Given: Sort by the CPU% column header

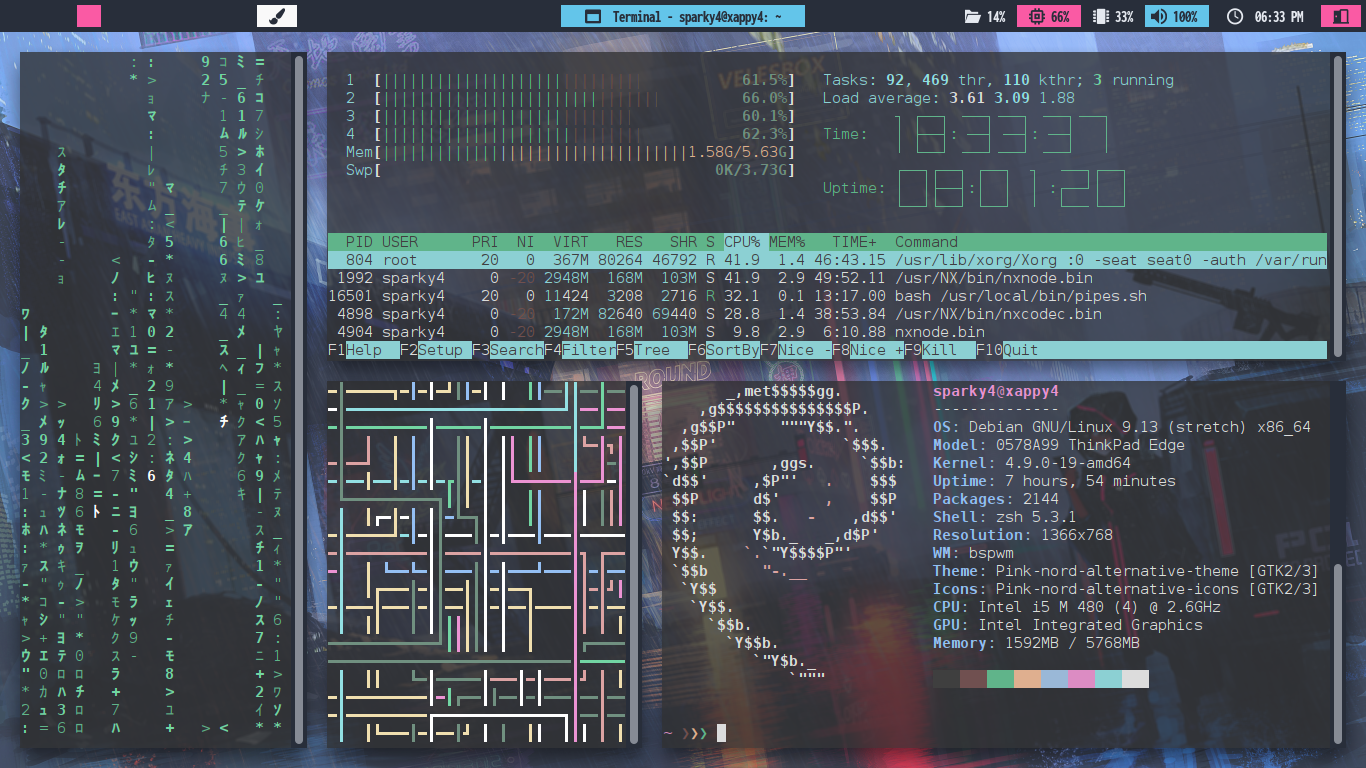Looking at the screenshot, I should 742,242.
